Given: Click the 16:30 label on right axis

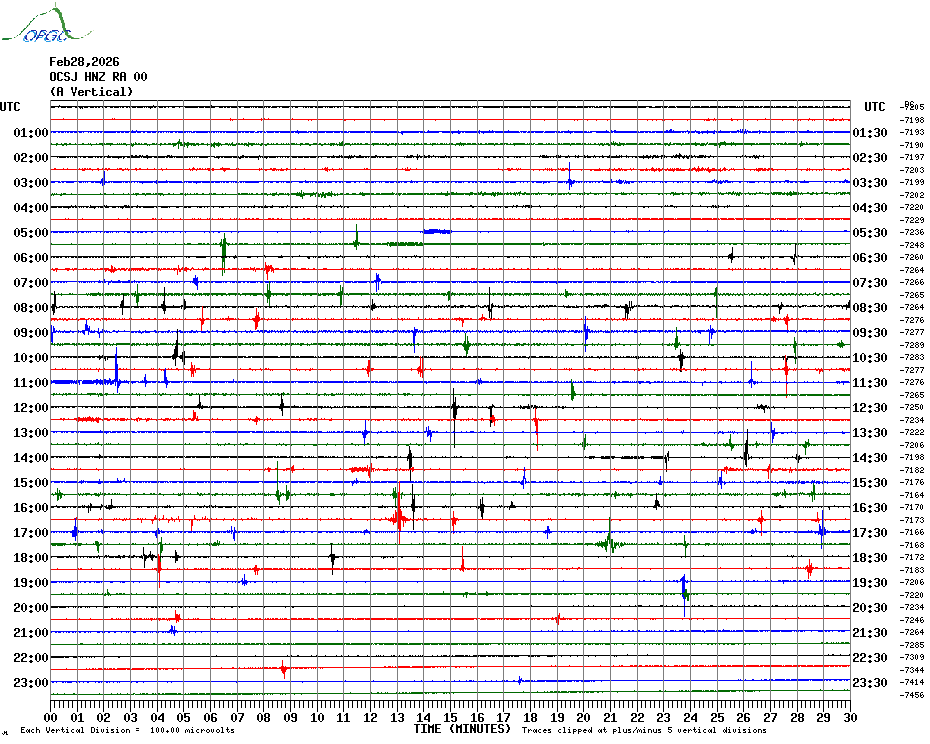Looking at the screenshot, I should [x=869, y=508].
